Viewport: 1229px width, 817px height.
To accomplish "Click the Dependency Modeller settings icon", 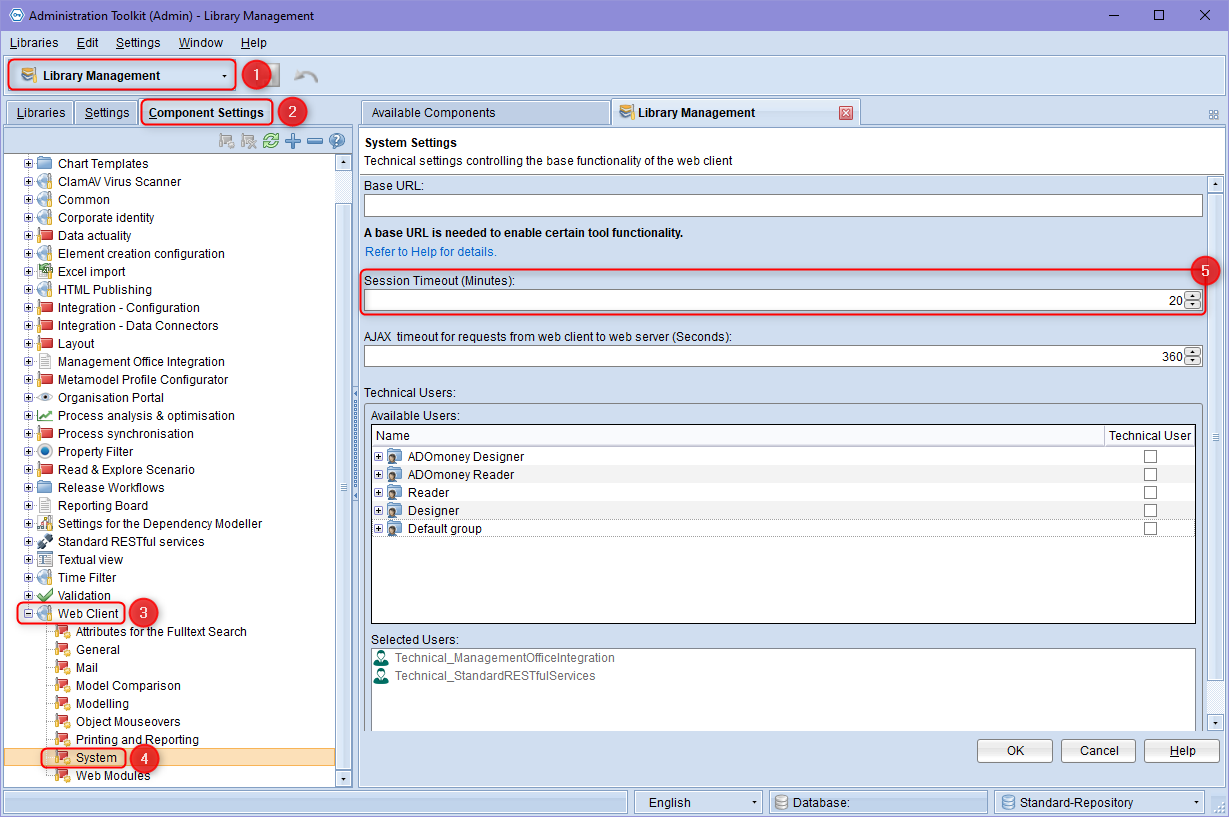I will [x=45, y=524].
